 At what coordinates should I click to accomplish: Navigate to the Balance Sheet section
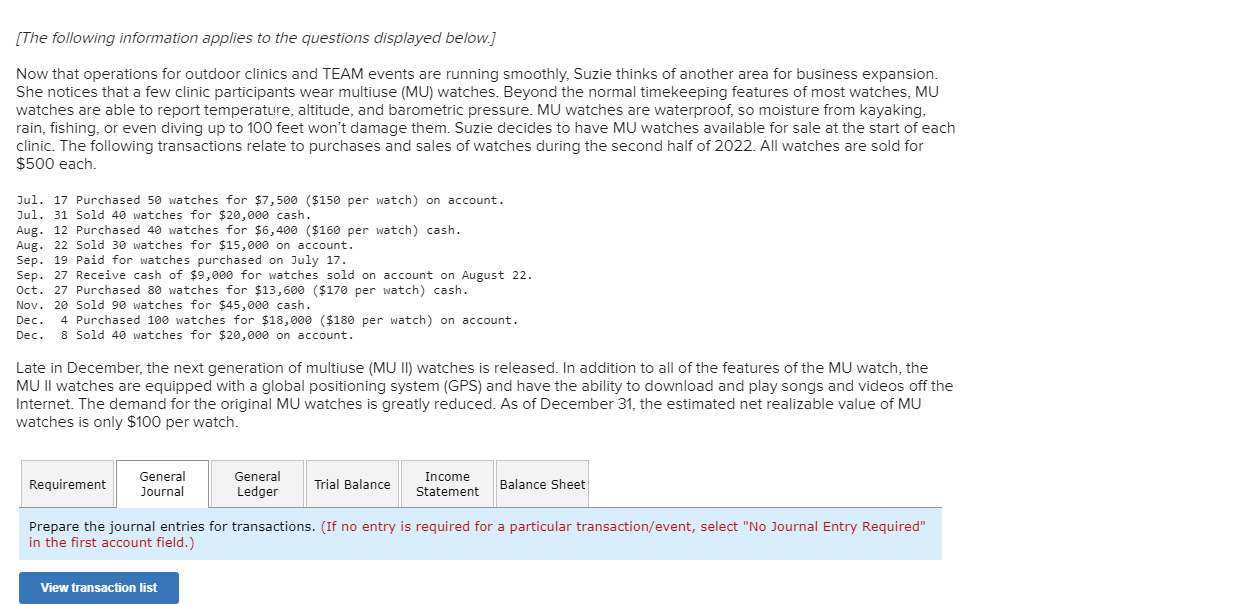click(x=542, y=484)
